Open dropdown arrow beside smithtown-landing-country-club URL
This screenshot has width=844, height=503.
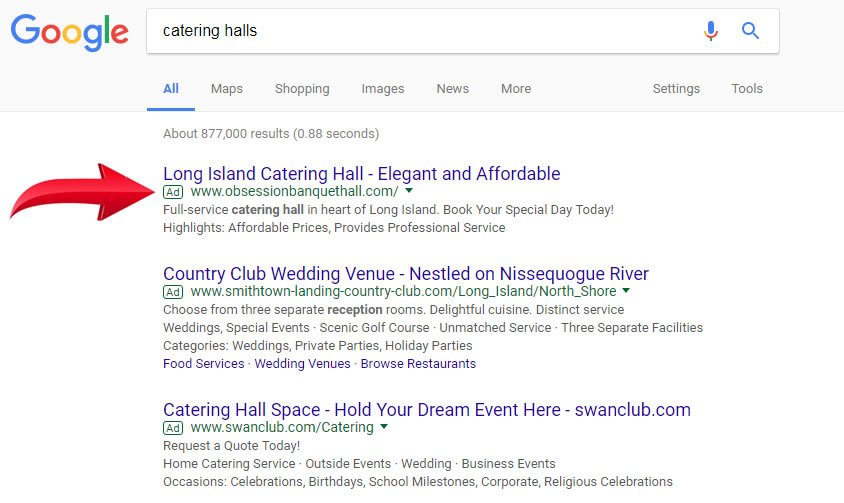tap(626, 291)
